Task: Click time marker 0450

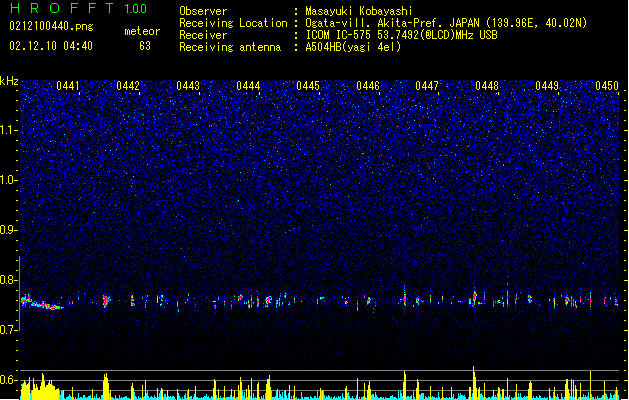Action: pyautogui.click(x=607, y=86)
